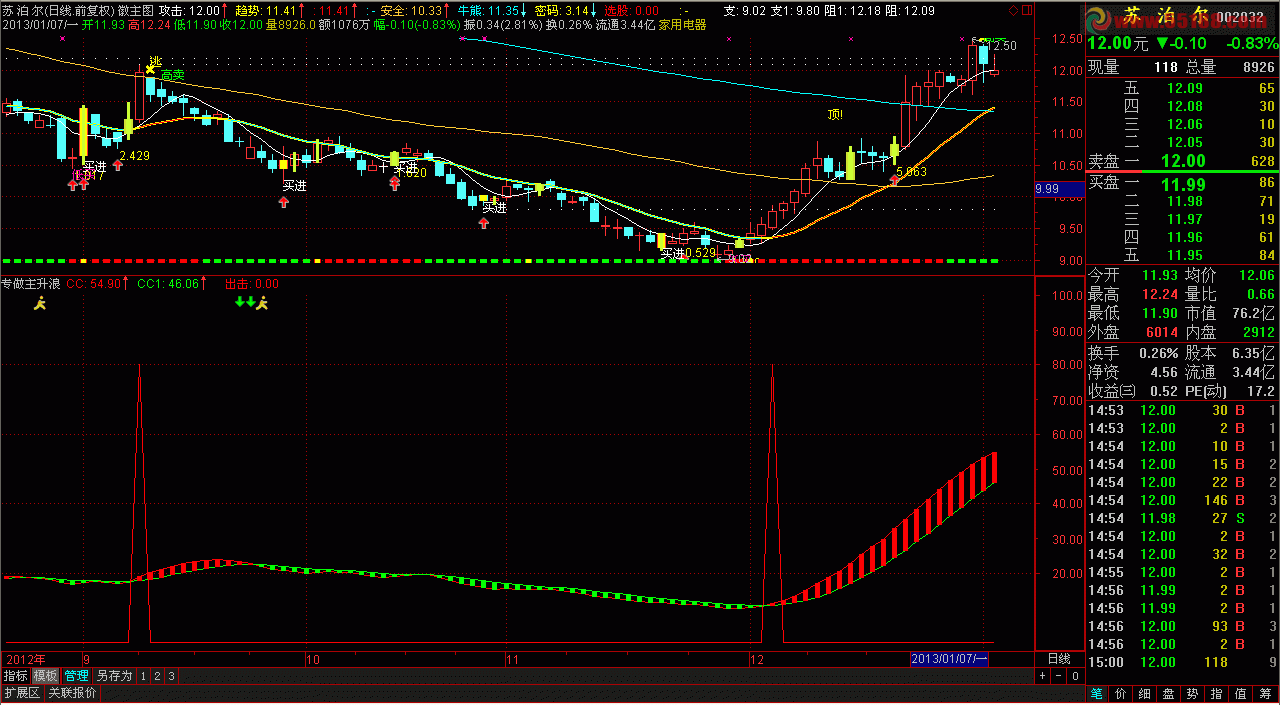Click month 12 on the time axis
The image size is (1280, 705).
click(x=757, y=659)
